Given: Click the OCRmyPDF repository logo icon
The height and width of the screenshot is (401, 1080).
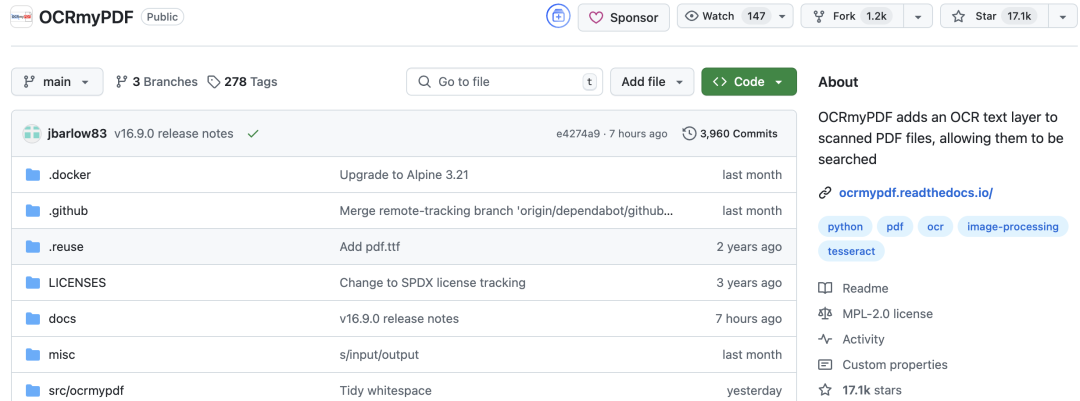Looking at the screenshot, I should coord(21,17).
